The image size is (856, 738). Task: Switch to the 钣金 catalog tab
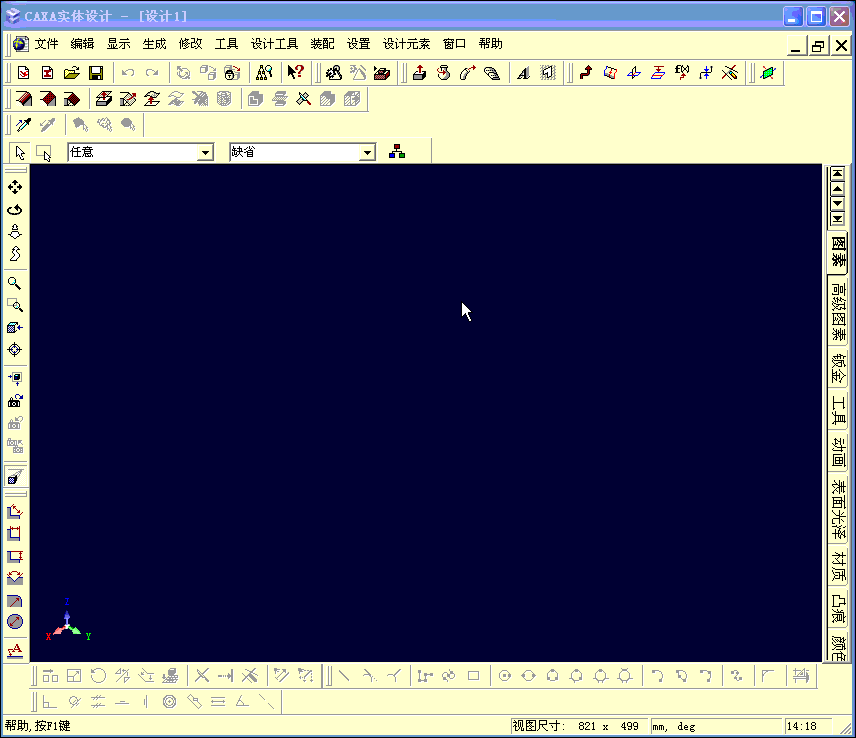(x=838, y=368)
